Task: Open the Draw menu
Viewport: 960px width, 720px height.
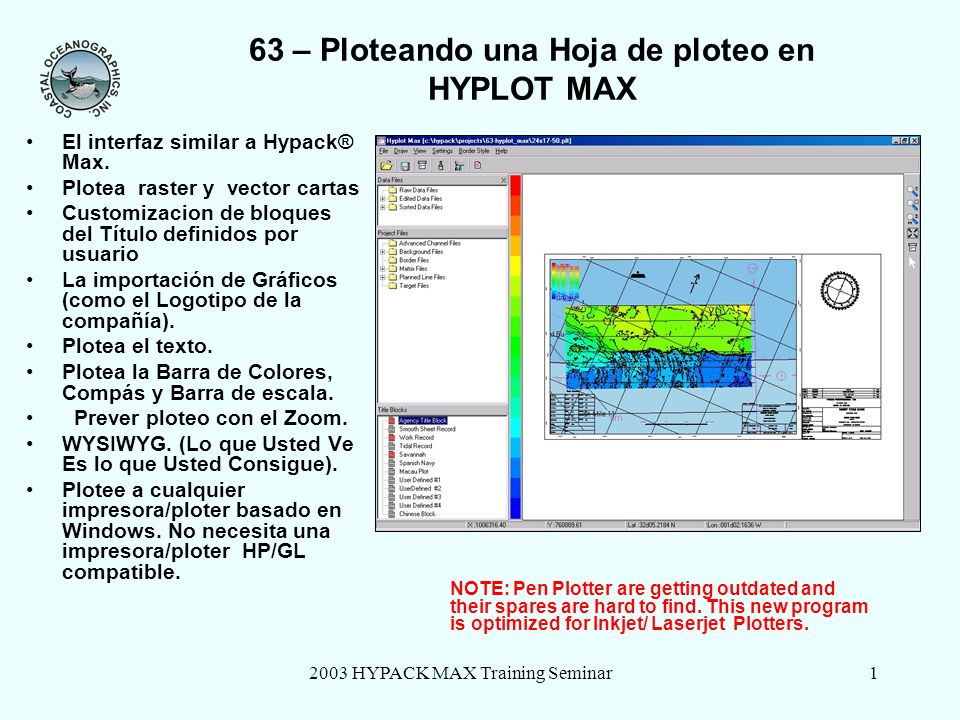Action: (x=400, y=151)
